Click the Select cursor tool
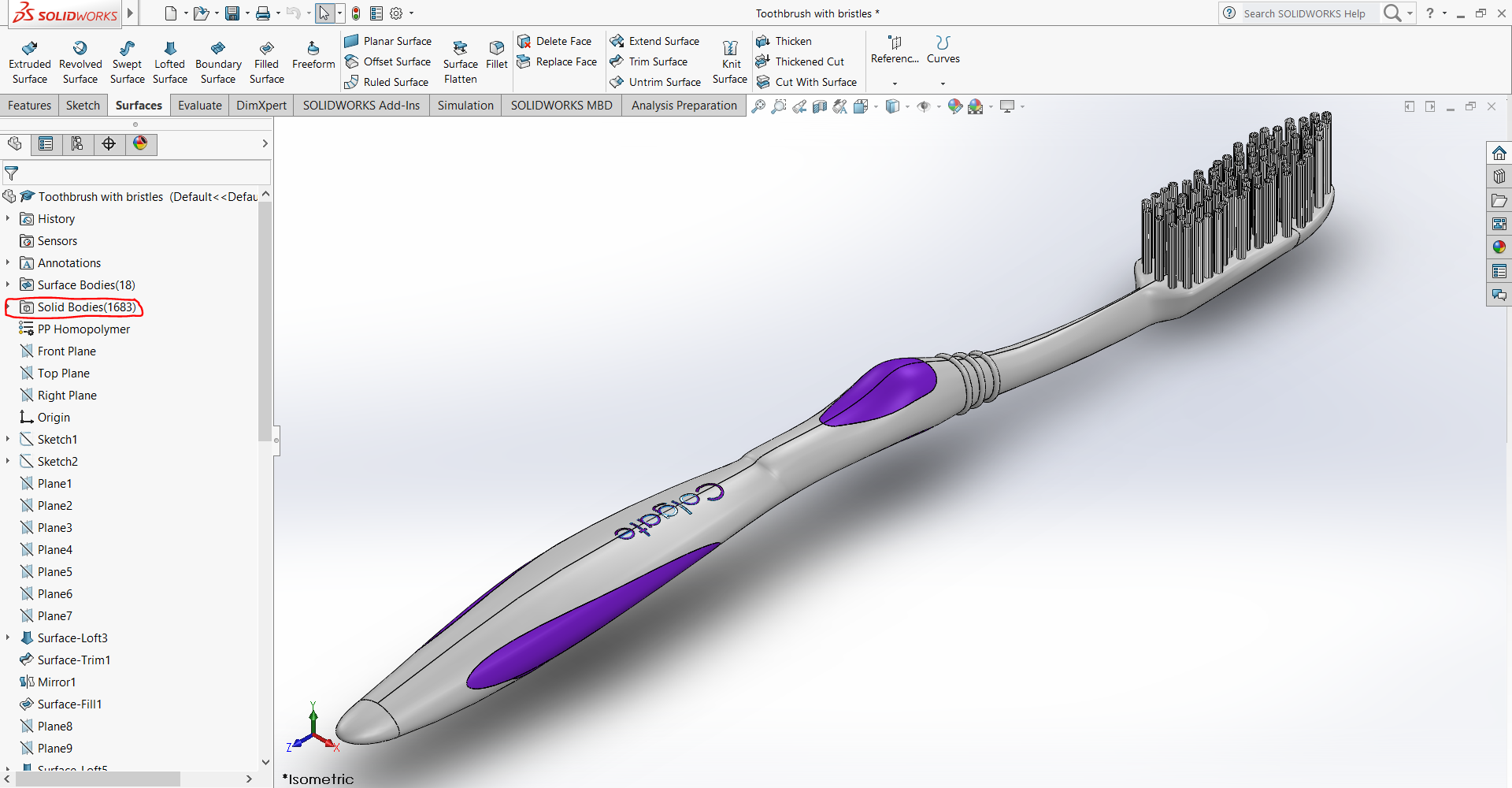The height and width of the screenshot is (788, 1512). coord(324,13)
